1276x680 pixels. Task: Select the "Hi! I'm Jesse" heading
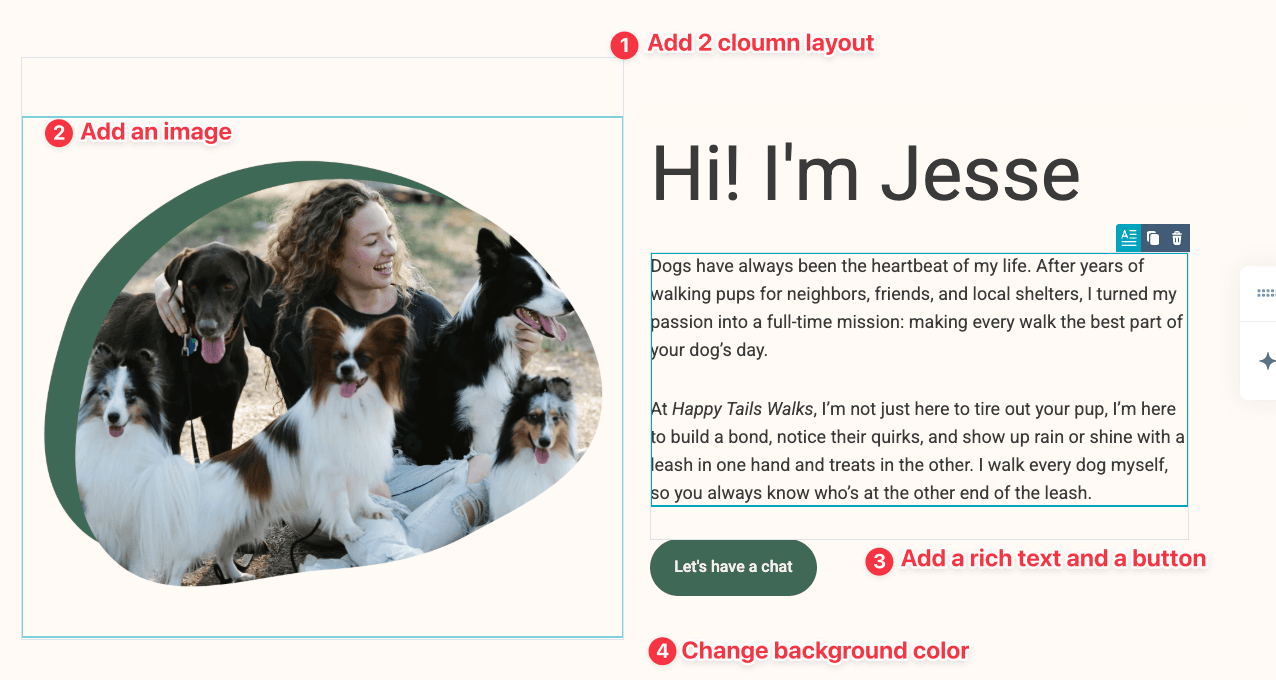click(x=866, y=174)
